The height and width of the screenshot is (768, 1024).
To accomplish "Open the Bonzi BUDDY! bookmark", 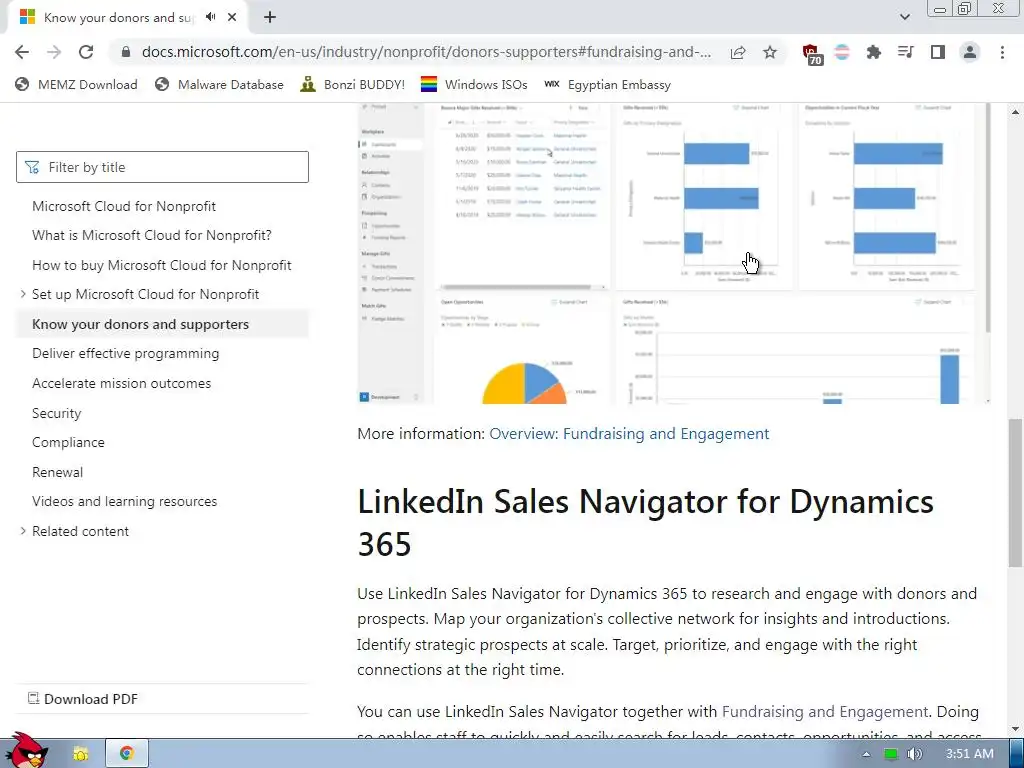I will pyautogui.click(x=353, y=84).
